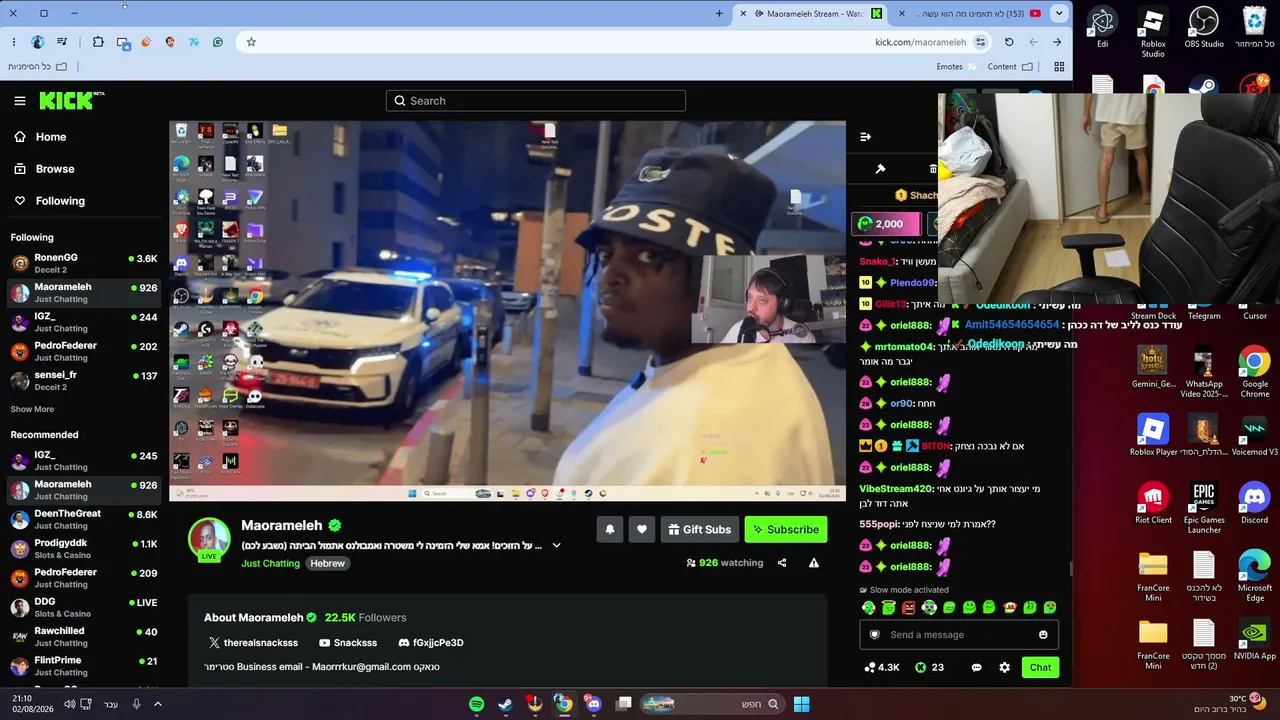Click the Kick search field

click(536, 100)
